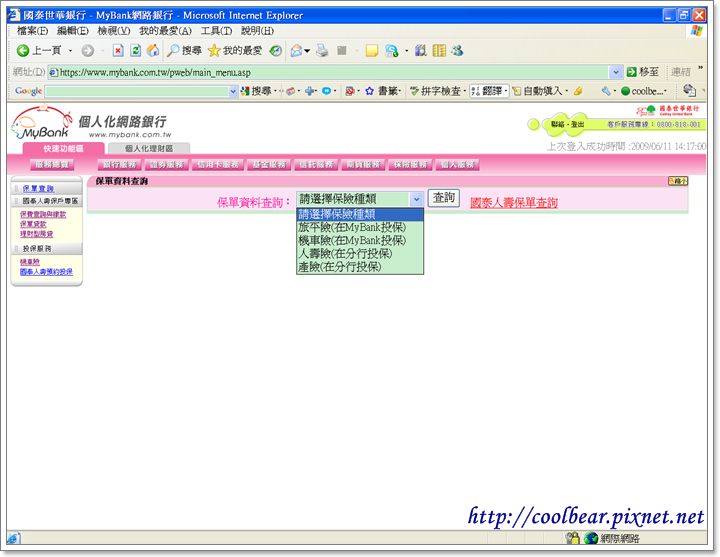Open the History icon in the toolbar

[276, 51]
